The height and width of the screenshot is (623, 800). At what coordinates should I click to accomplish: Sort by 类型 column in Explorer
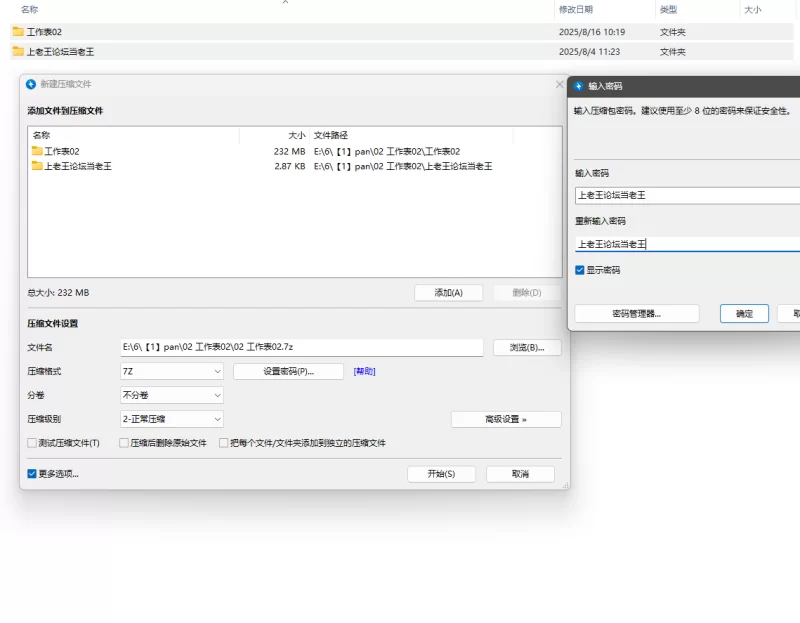point(668,9)
